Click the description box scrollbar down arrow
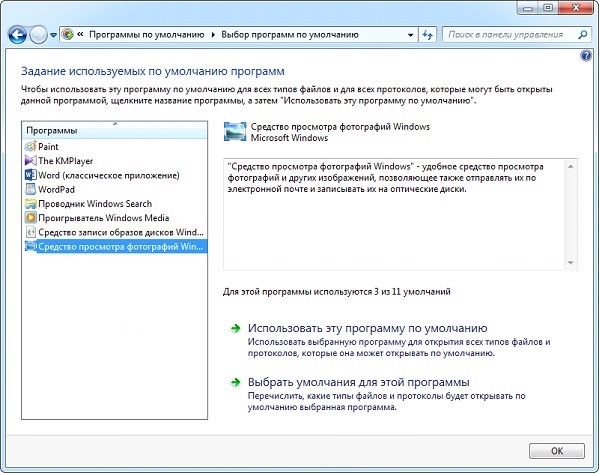 [x=571, y=263]
